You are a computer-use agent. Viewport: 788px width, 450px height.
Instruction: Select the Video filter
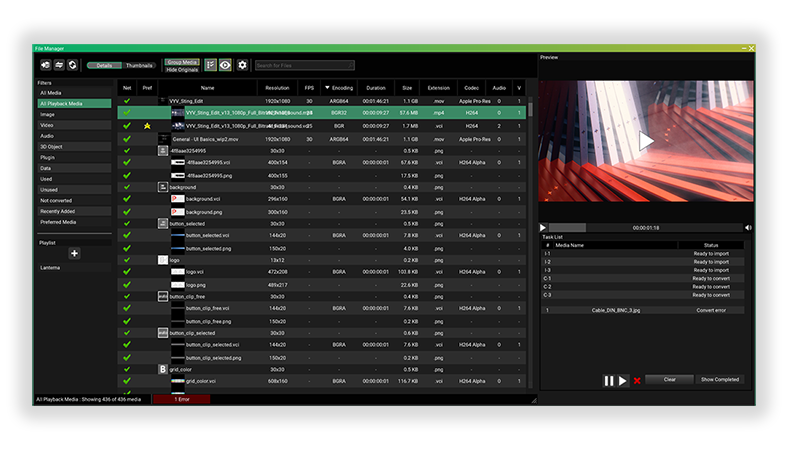click(74, 125)
